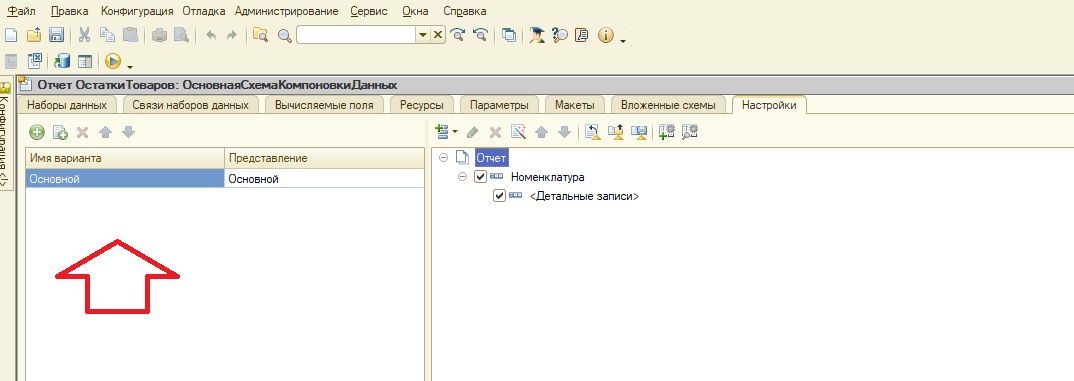Screen dimensions: 1074x381
Task: Open Print preview icon
Action: 181,36
